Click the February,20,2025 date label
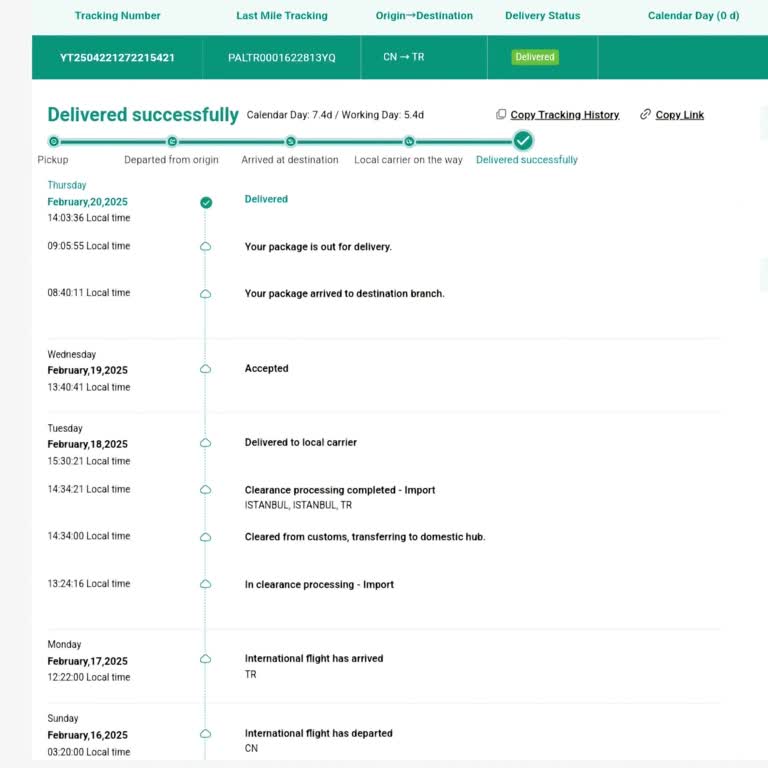This screenshot has width=768, height=768. (x=88, y=202)
